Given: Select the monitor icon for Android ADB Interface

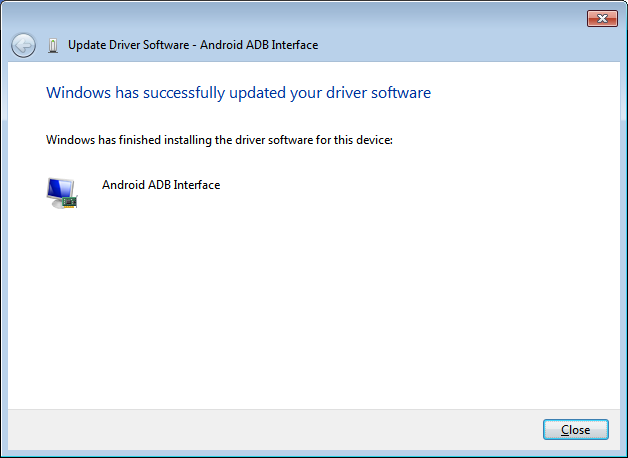Looking at the screenshot, I should 61,192.
